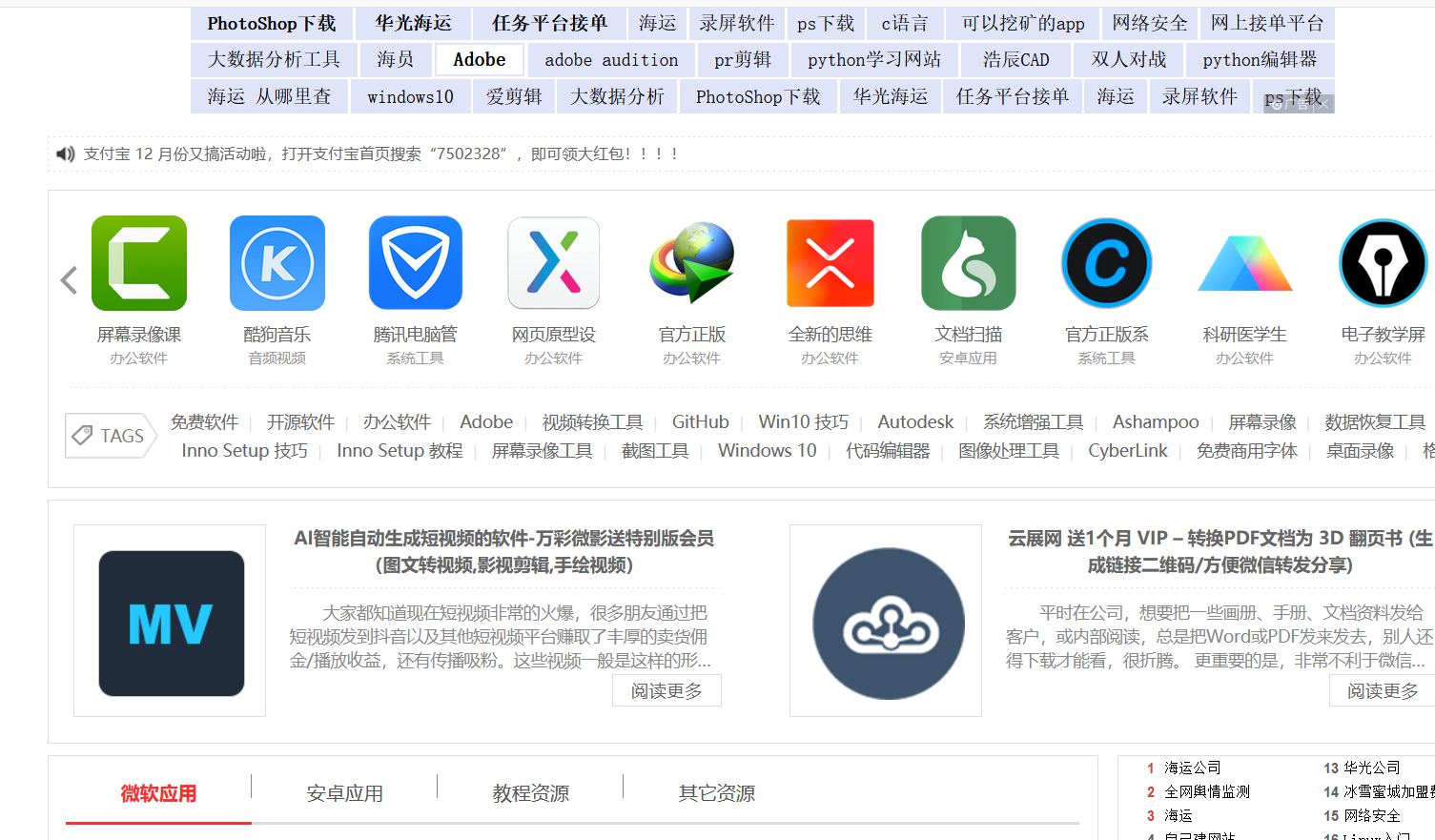Click the 海员 ad keyword
The height and width of the screenshot is (840, 1435).
[395, 59]
